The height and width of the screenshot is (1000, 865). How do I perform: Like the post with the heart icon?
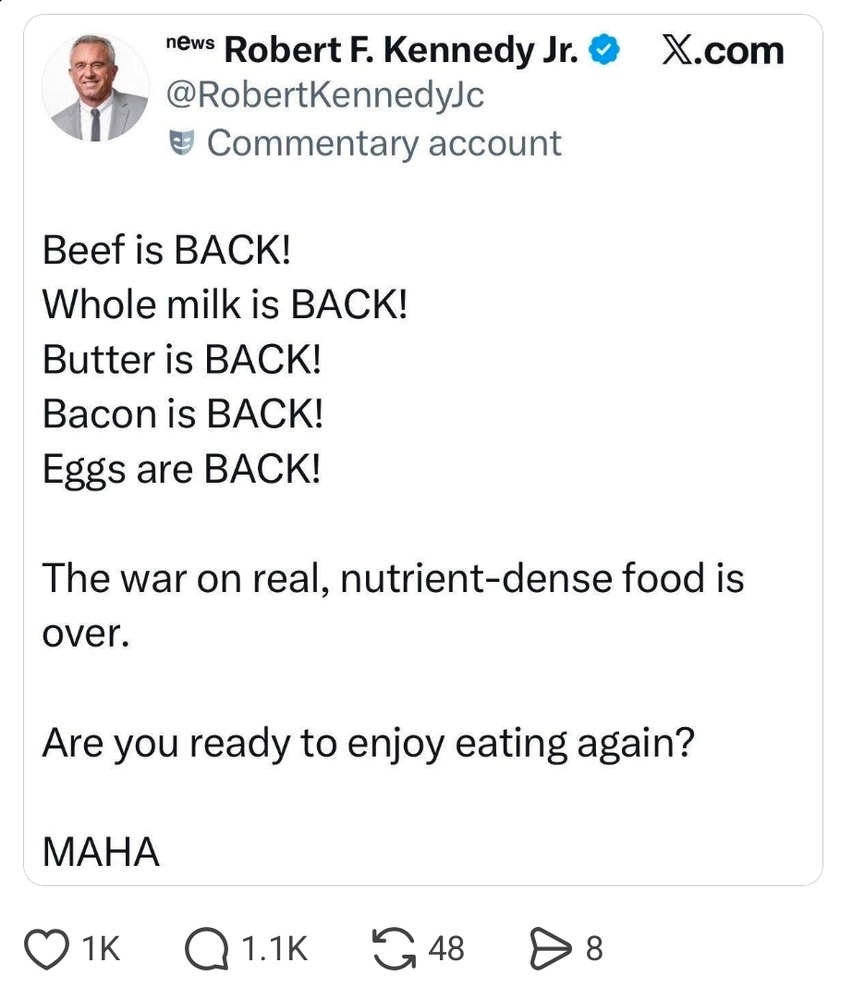tap(53, 947)
